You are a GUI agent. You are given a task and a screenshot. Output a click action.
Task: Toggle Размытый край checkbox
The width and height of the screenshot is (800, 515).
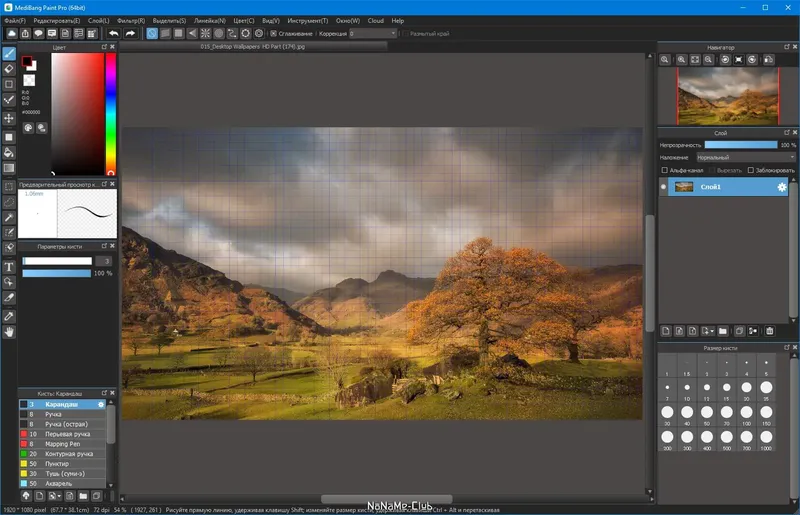[405, 34]
